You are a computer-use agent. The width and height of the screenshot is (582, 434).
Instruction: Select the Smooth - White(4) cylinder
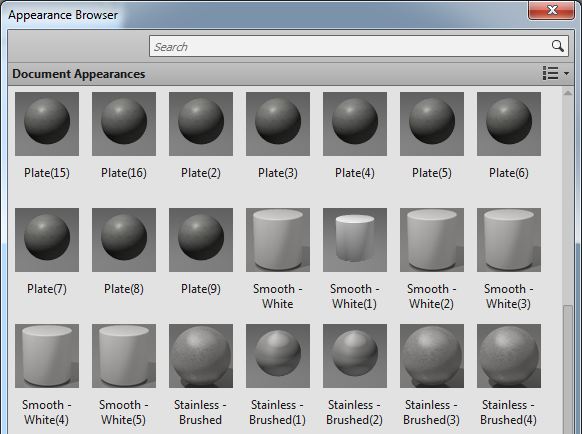pos(47,356)
